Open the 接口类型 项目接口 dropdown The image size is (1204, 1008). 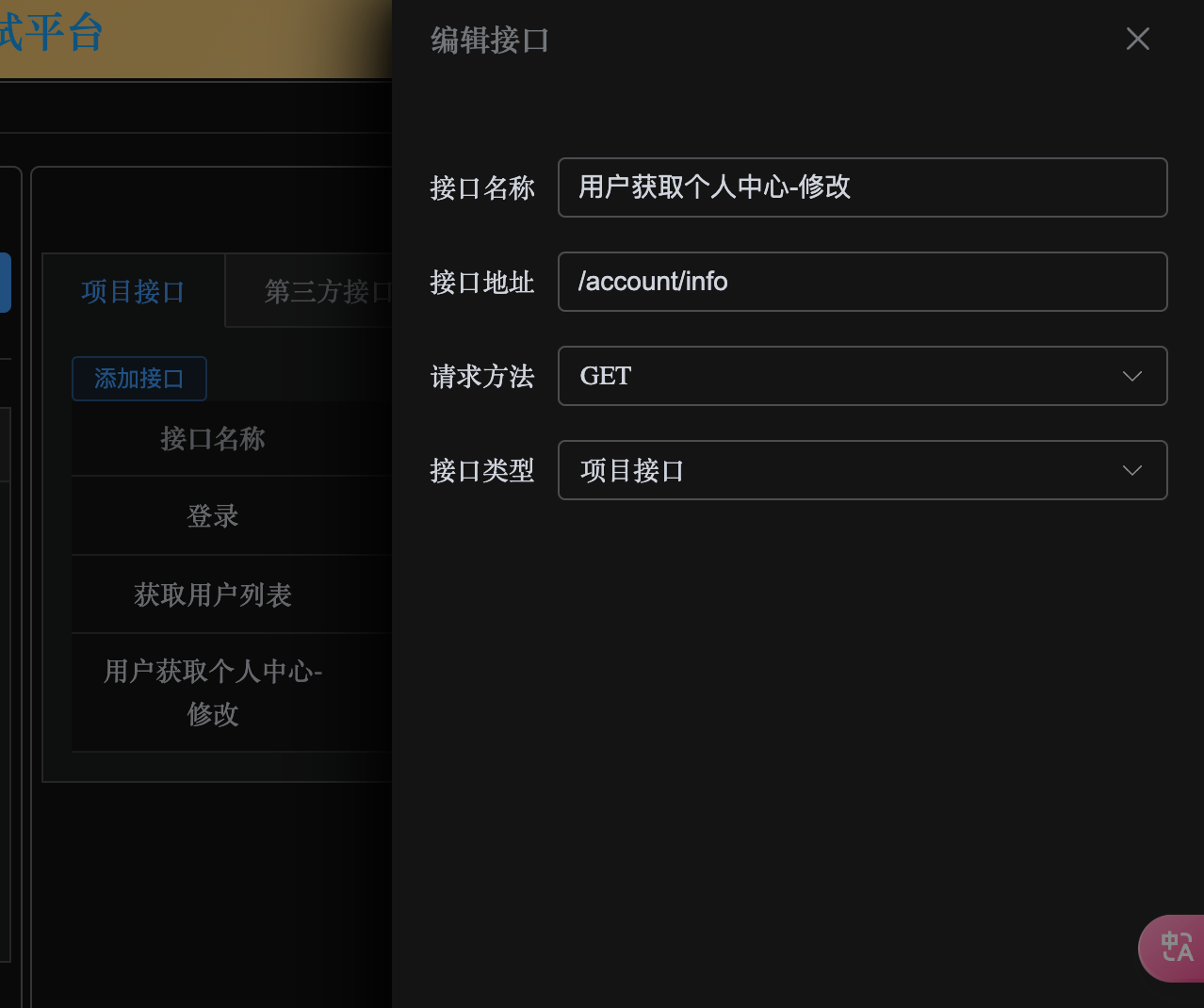[862, 470]
